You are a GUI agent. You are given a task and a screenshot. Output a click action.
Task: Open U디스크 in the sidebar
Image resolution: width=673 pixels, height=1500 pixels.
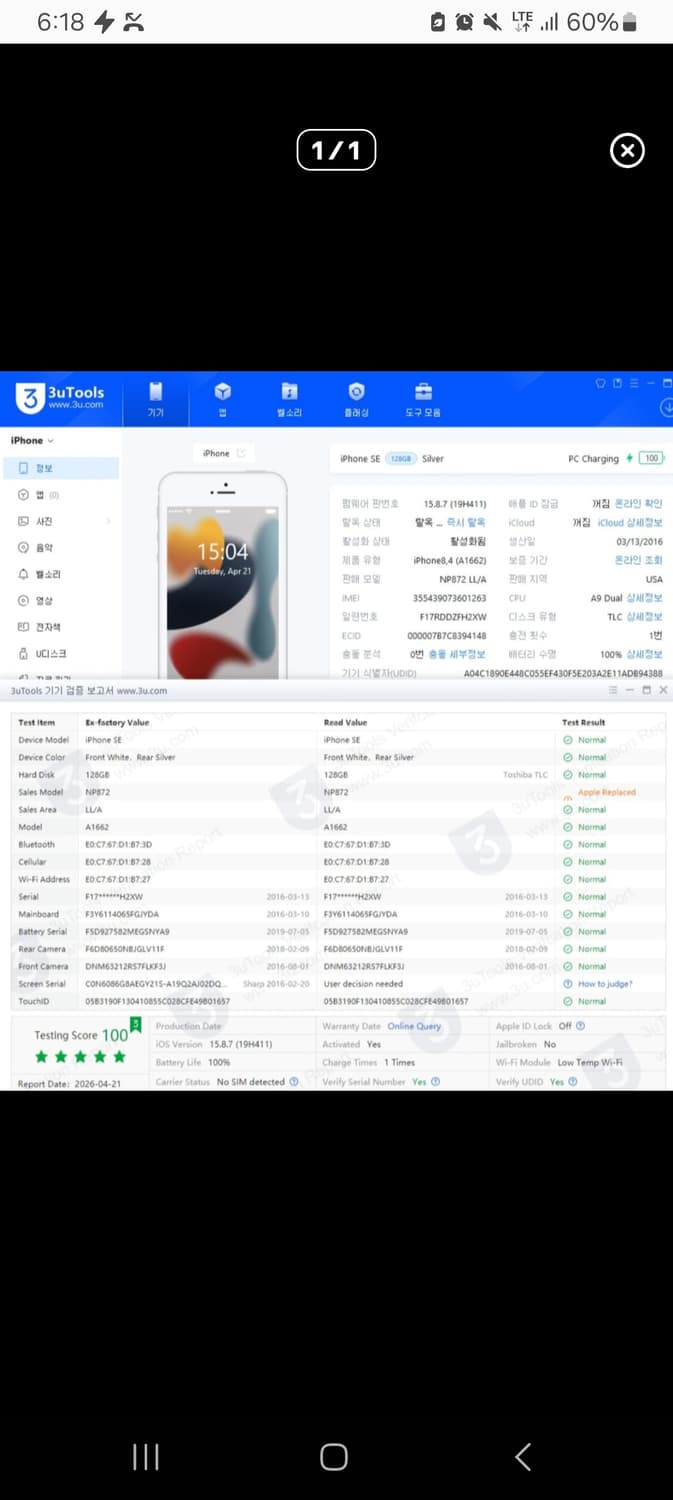(x=42, y=654)
